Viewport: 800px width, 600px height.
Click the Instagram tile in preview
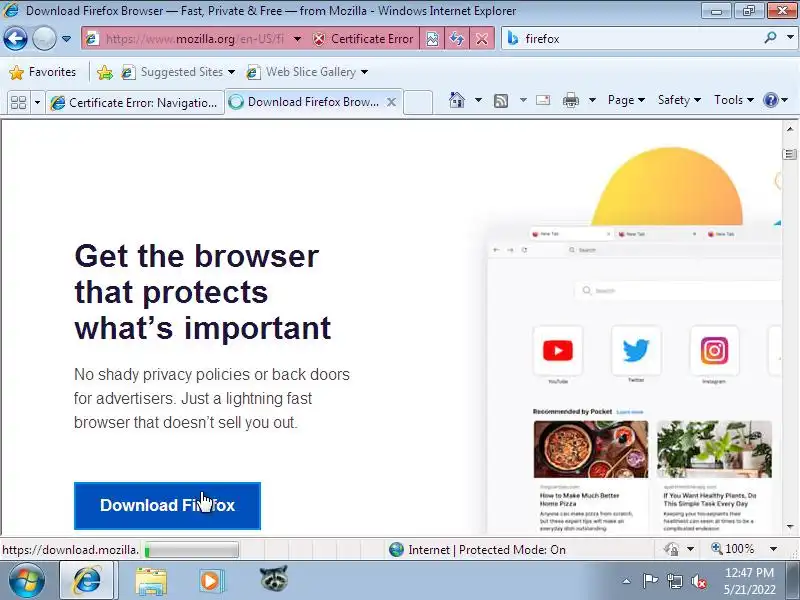pos(714,351)
